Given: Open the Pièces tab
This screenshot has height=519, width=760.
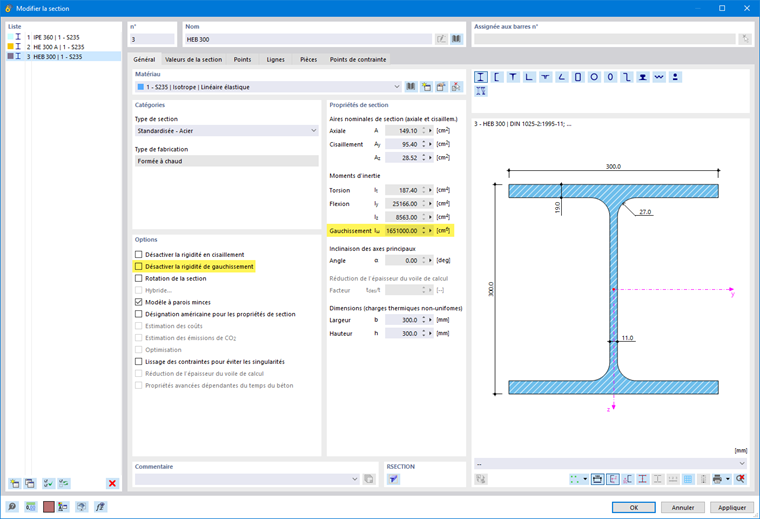Looking at the screenshot, I should 308,59.
